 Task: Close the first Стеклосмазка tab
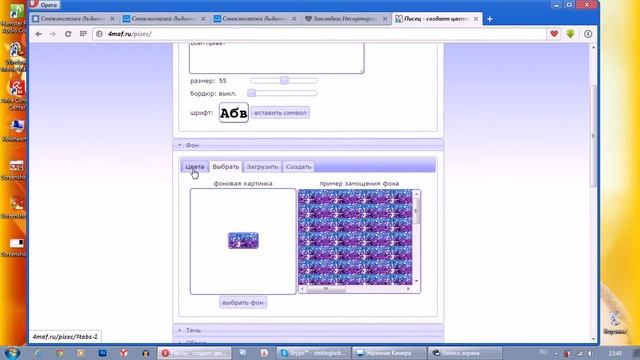[x=112, y=19]
